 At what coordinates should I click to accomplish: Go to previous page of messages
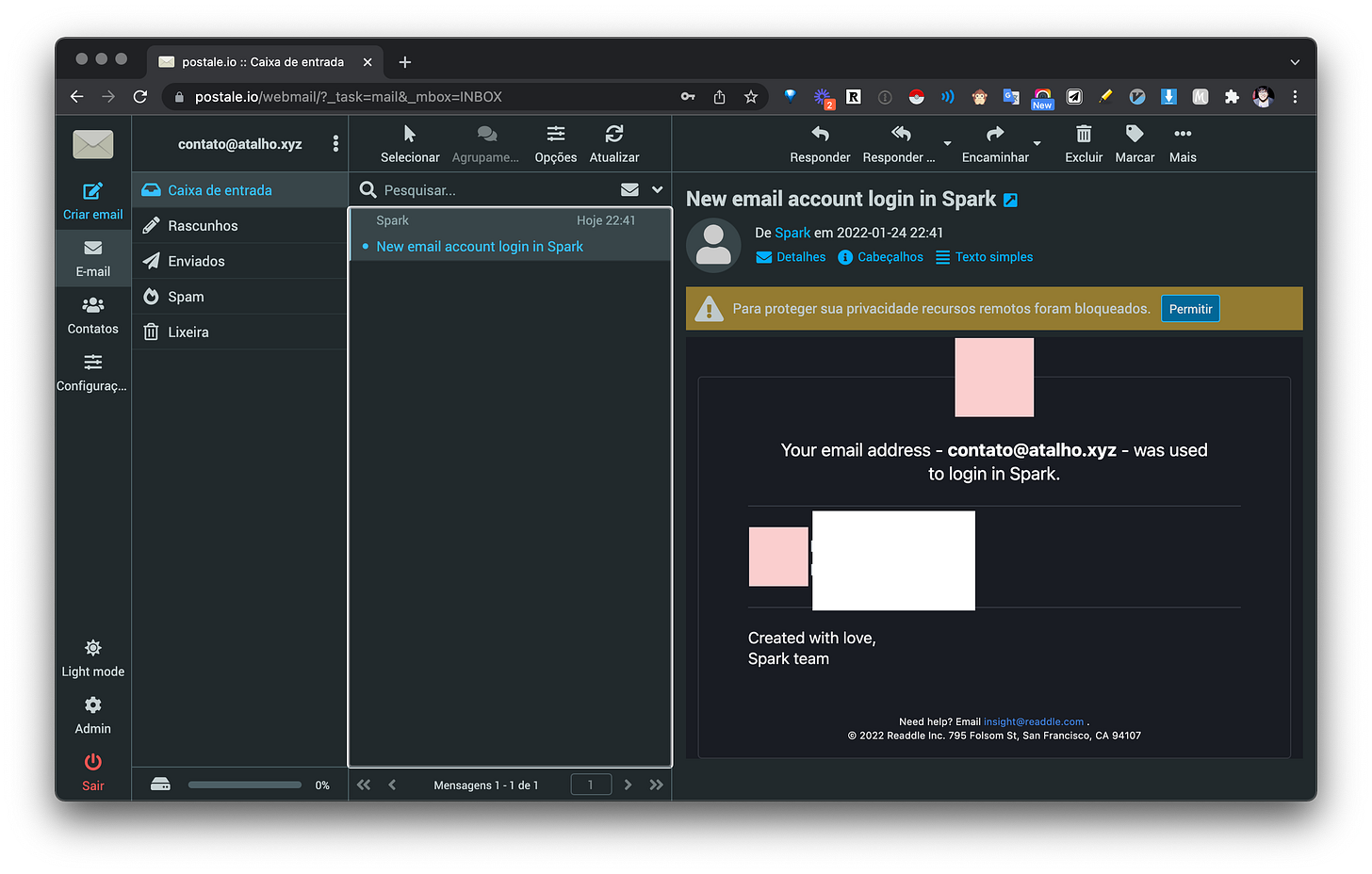click(x=392, y=785)
